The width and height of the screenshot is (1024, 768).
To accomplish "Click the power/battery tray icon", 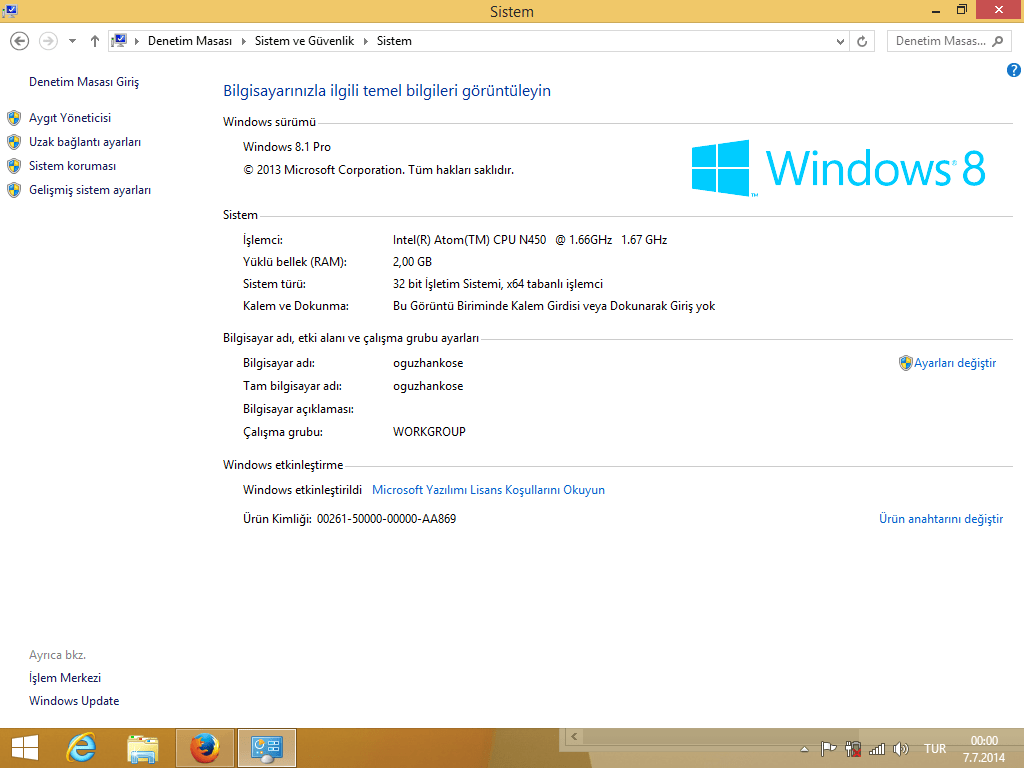I will click(x=852, y=749).
